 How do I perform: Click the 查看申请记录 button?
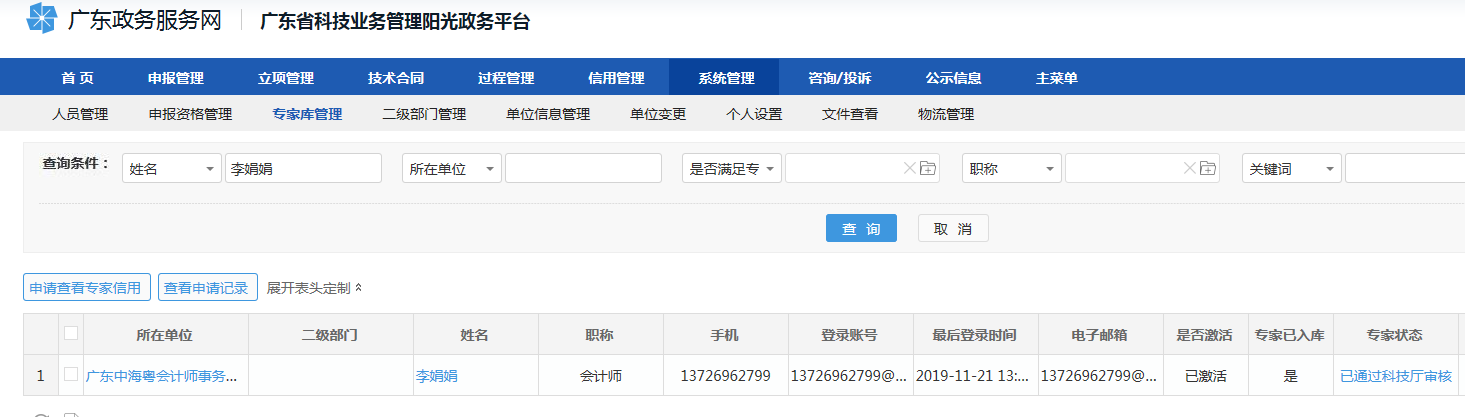(208, 288)
